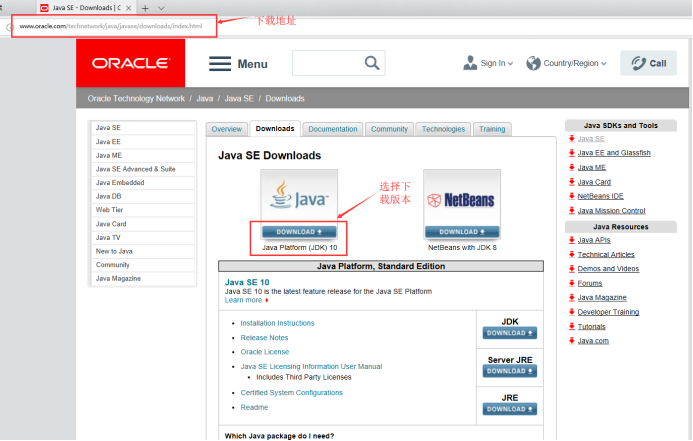Click the red arrow icon beside Java EE and Glassfish
The image size is (693, 441).
pyautogui.click(x=571, y=153)
